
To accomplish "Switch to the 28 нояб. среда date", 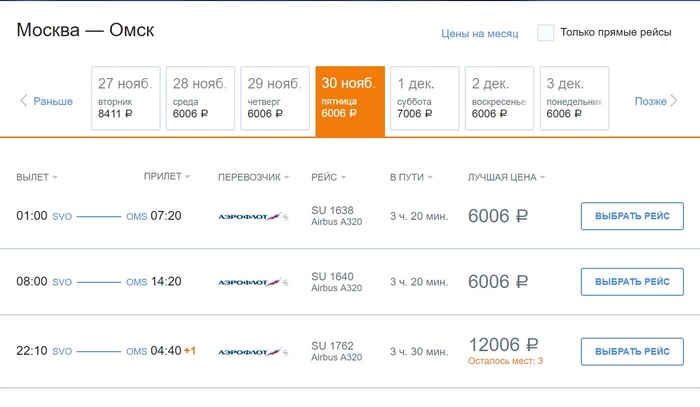I will tap(199, 98).
